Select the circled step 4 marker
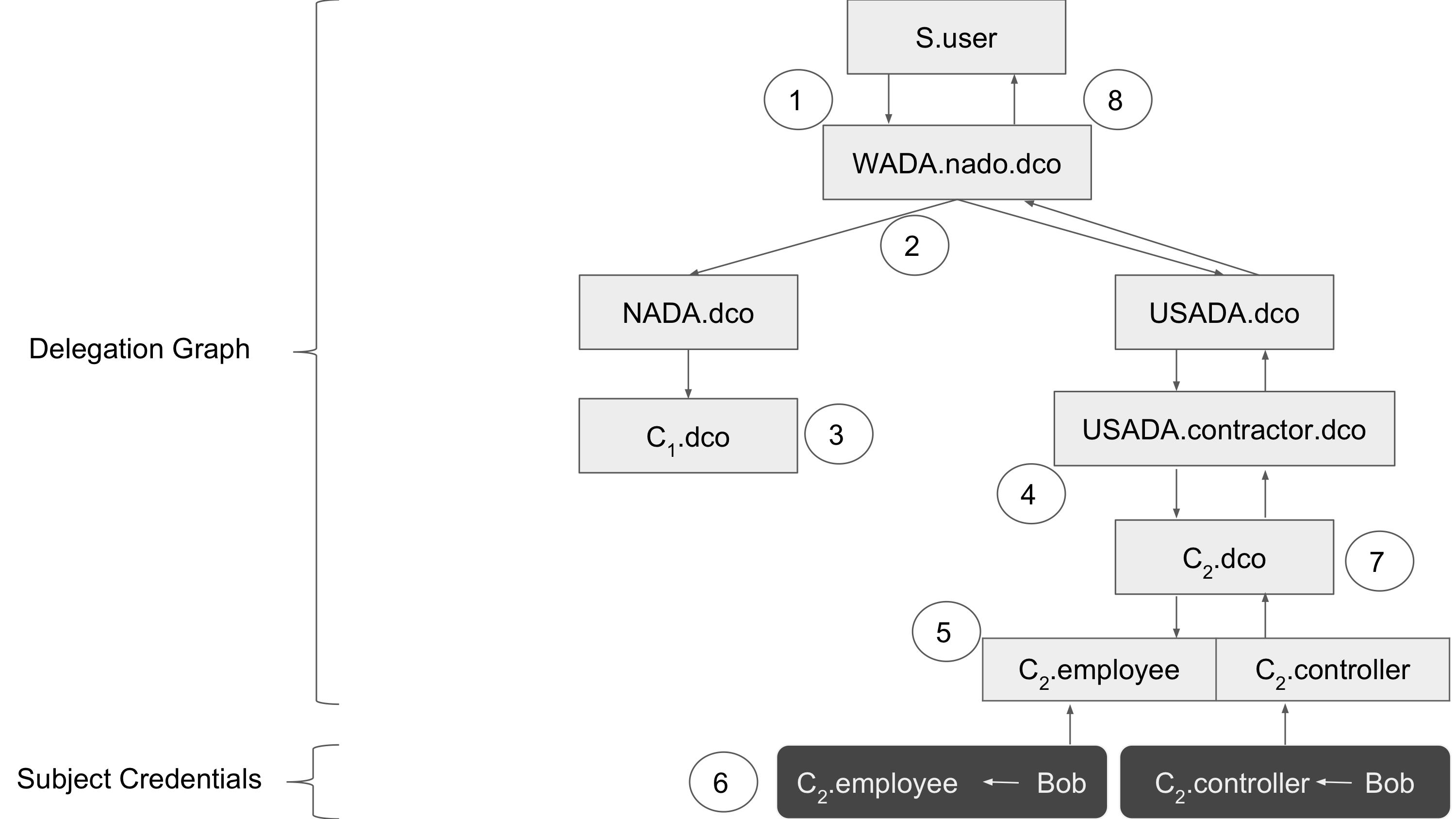This screenshot has width=1456, height=819. coord(1030,495)
